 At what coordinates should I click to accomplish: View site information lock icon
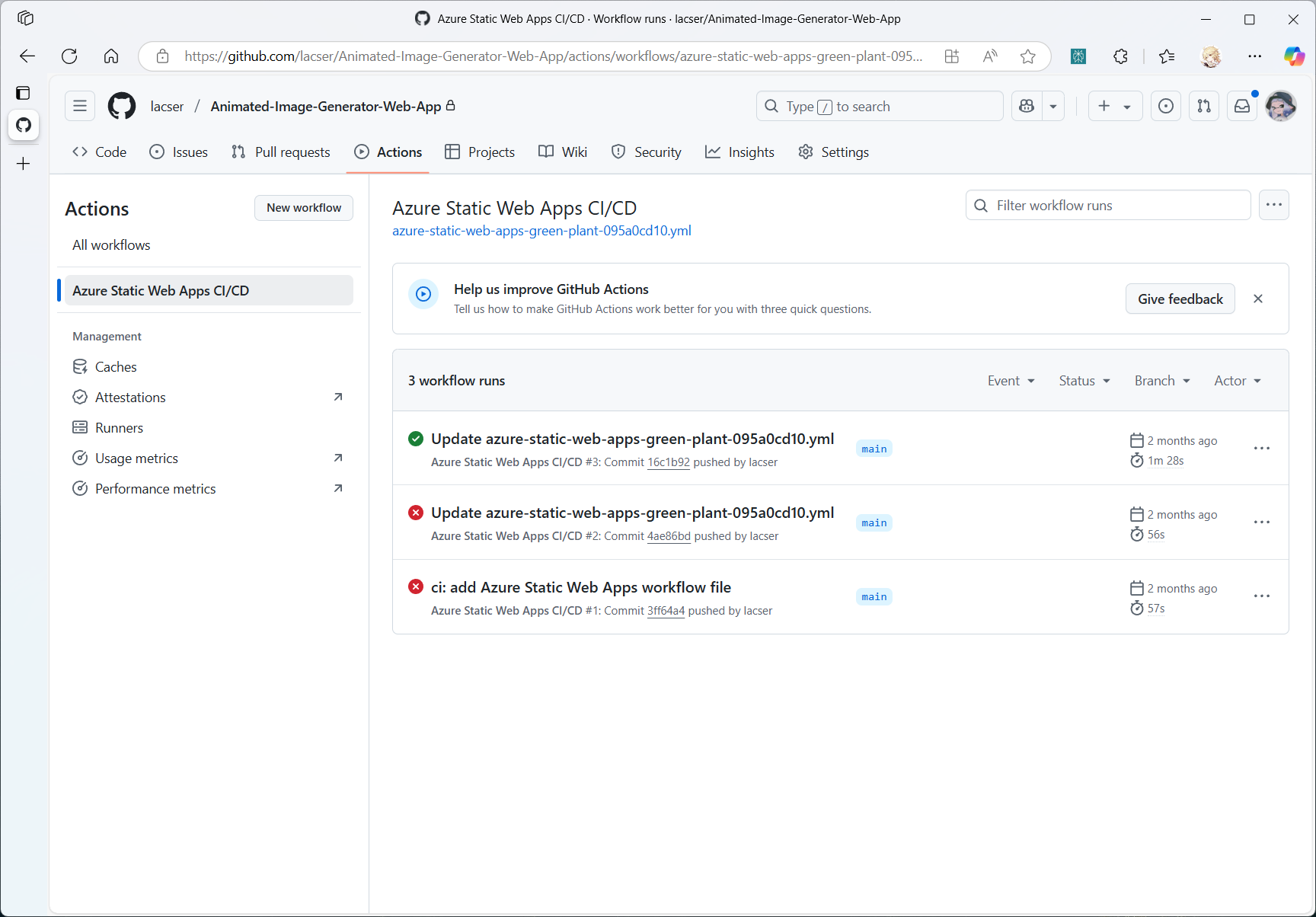pyautogui.click(x=162, y=56)
